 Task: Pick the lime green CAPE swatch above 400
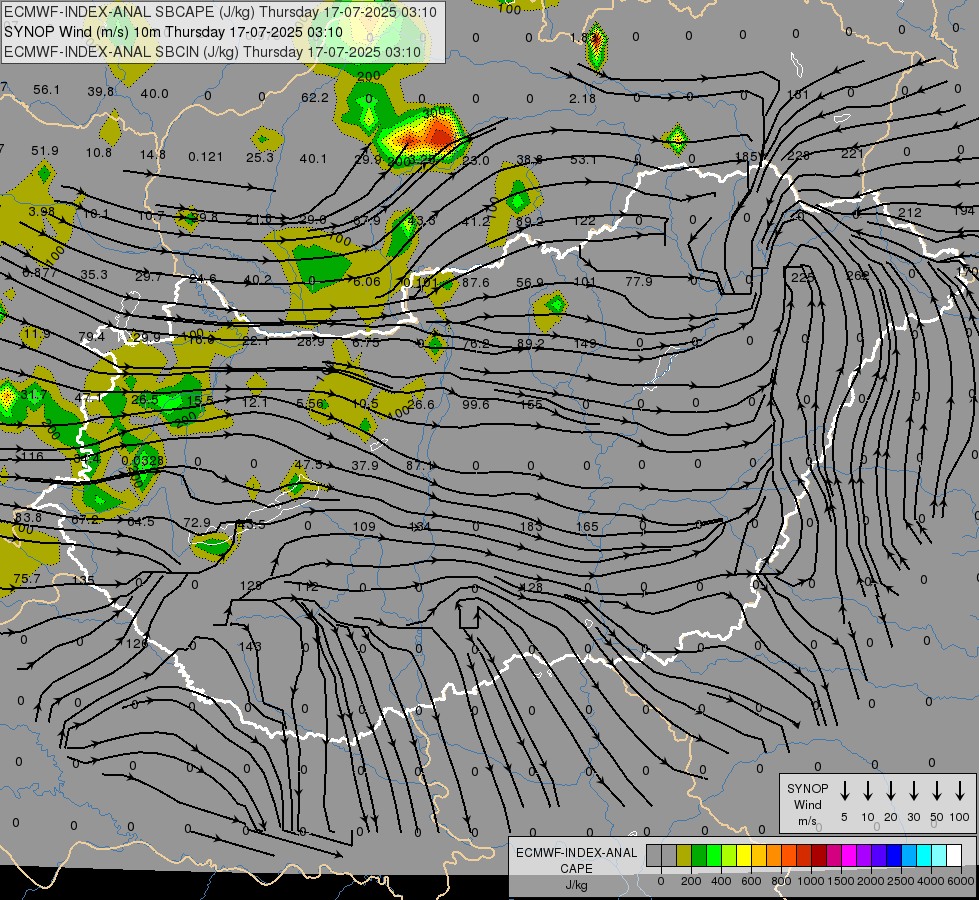point(729,856)
